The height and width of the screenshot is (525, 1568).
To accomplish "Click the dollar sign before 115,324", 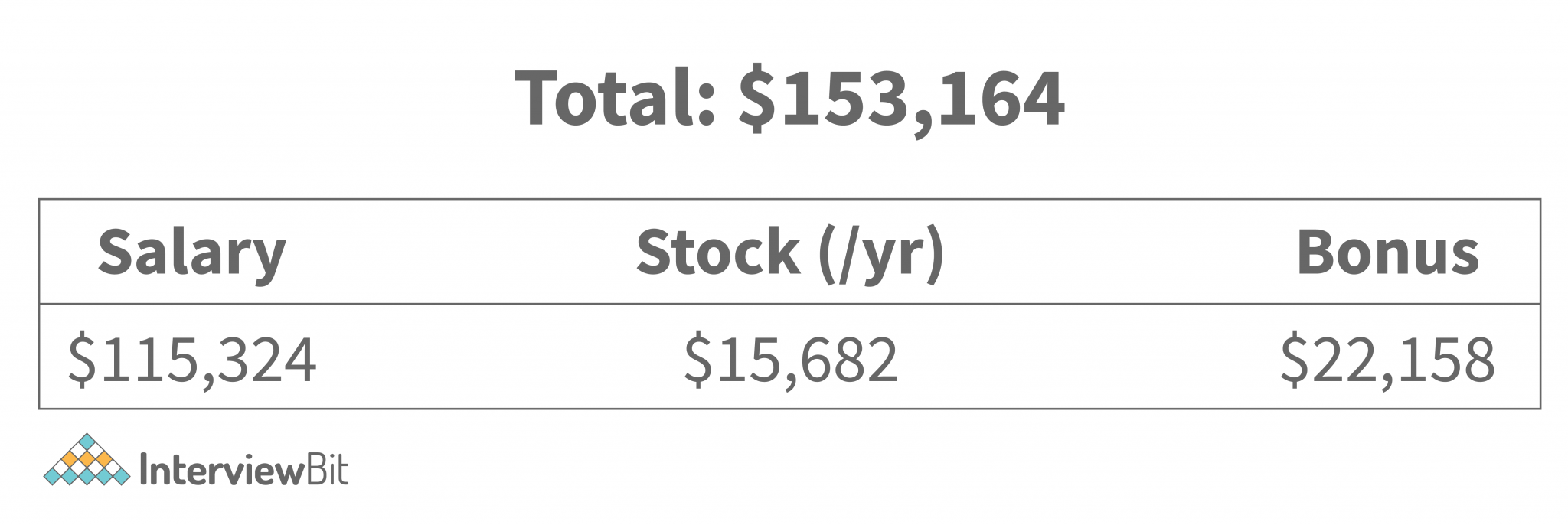I will [83, 360].
